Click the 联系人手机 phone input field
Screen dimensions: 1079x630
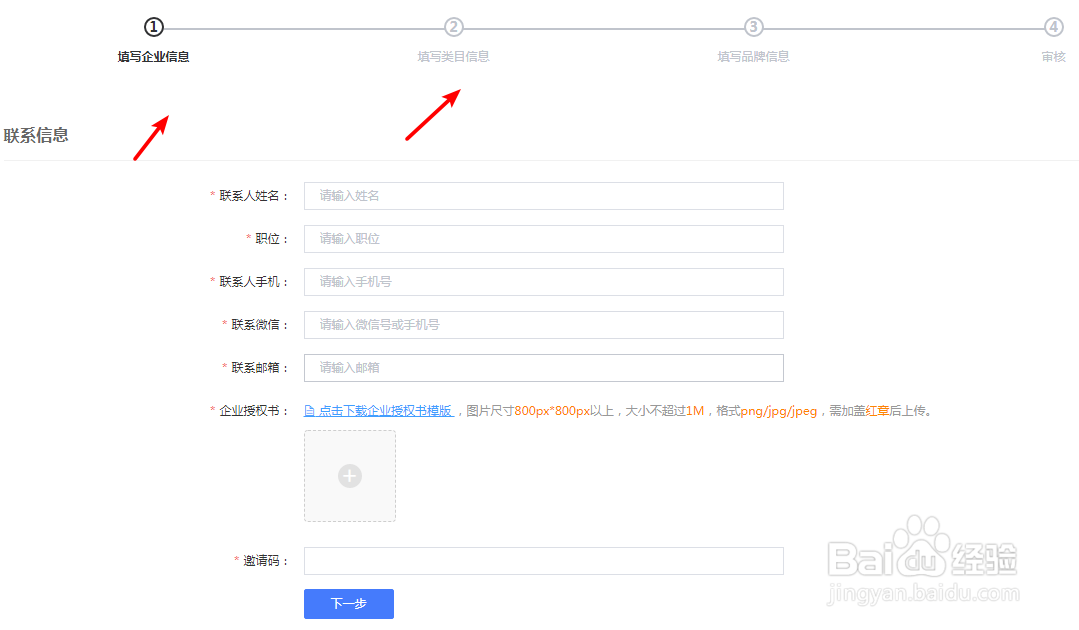click(543, 281)
